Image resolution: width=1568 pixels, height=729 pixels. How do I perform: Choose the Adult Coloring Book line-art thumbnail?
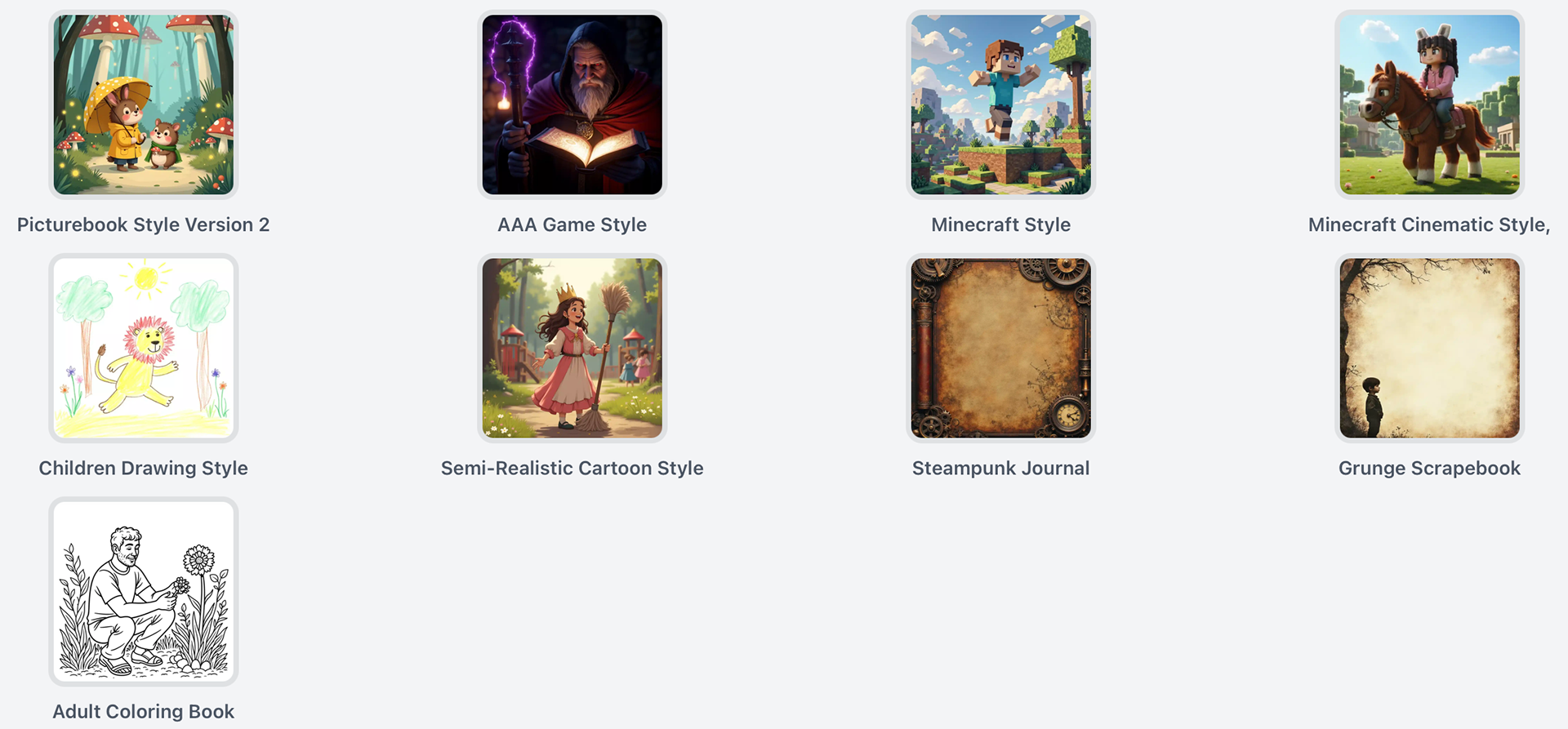(144, 591)
